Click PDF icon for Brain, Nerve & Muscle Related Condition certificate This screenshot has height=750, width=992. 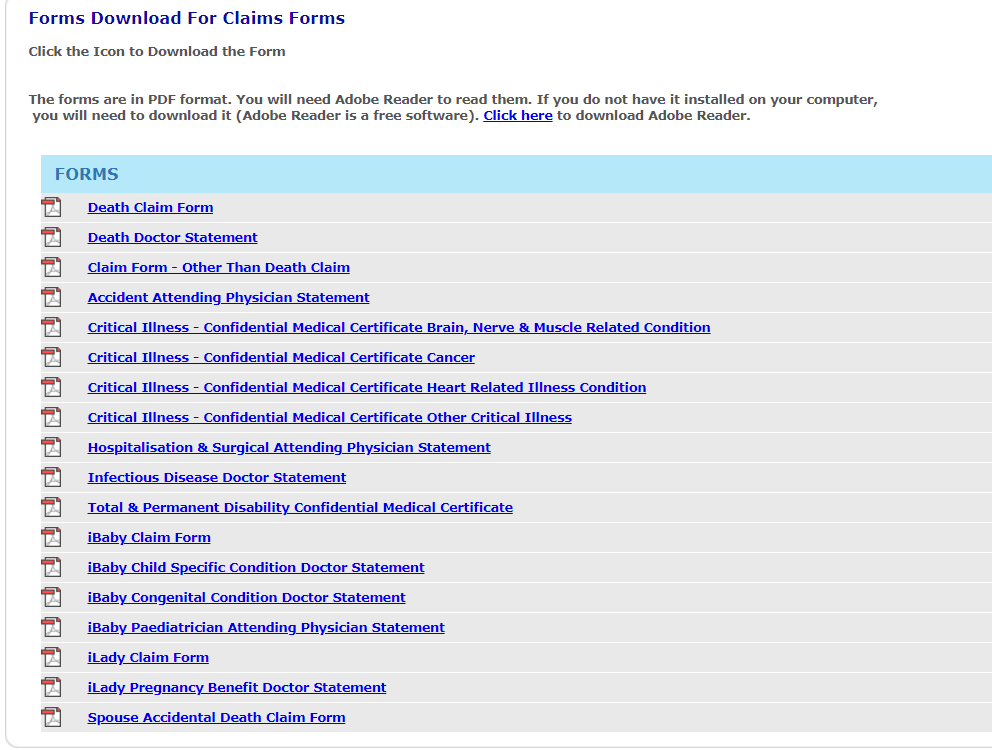pos(52,327)
